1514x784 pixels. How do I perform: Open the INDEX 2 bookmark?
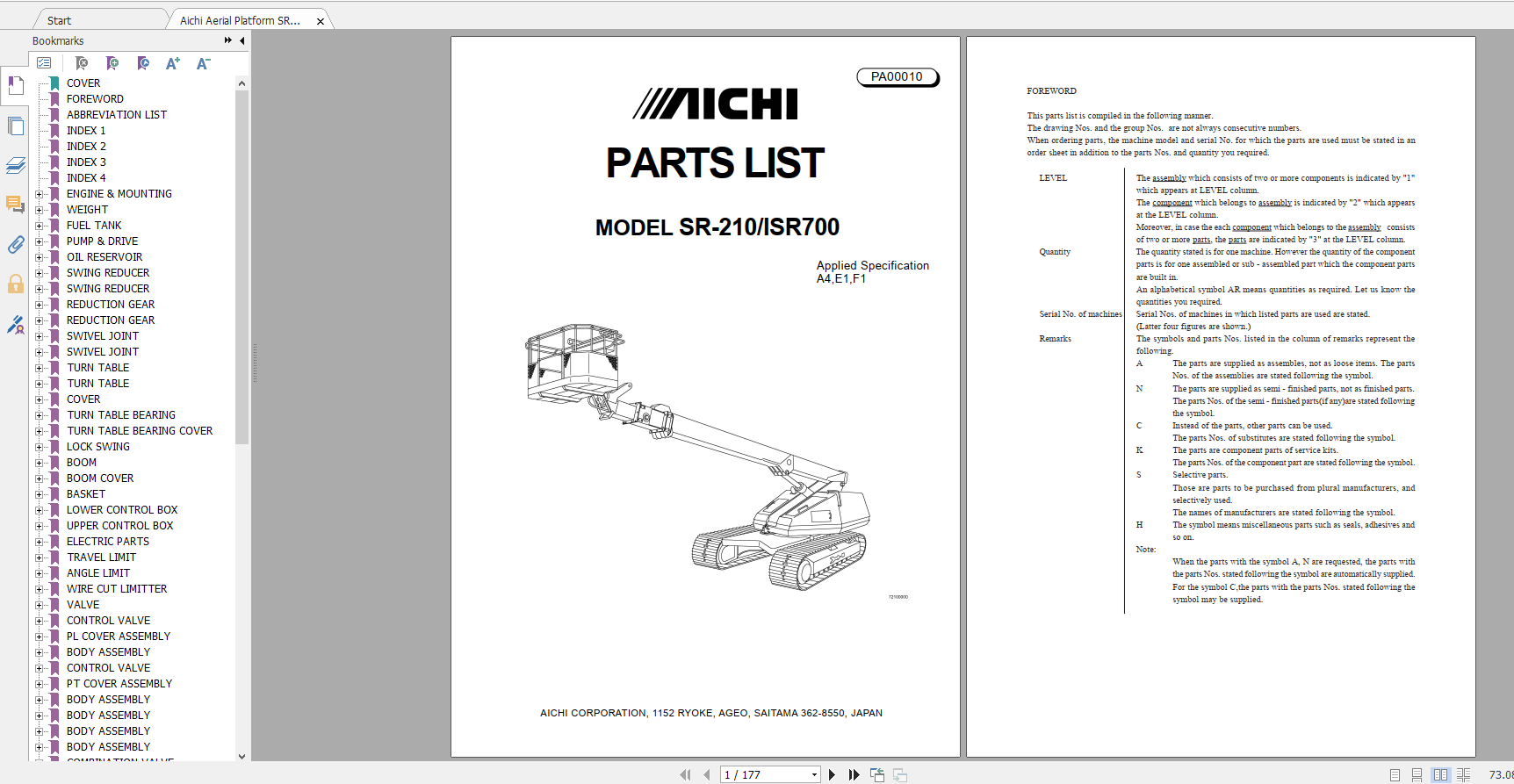[x=86, y=147]
